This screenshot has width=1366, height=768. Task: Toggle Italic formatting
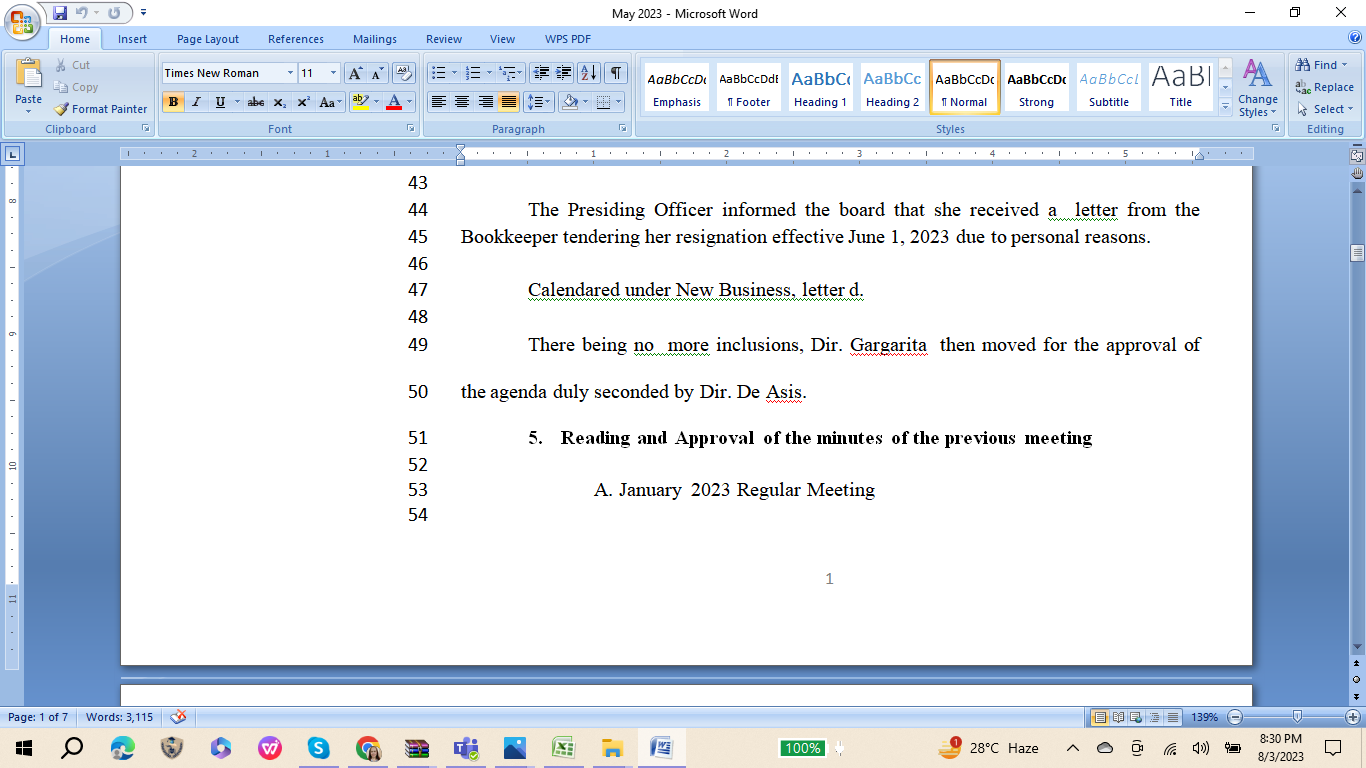[x=196, y=102]
